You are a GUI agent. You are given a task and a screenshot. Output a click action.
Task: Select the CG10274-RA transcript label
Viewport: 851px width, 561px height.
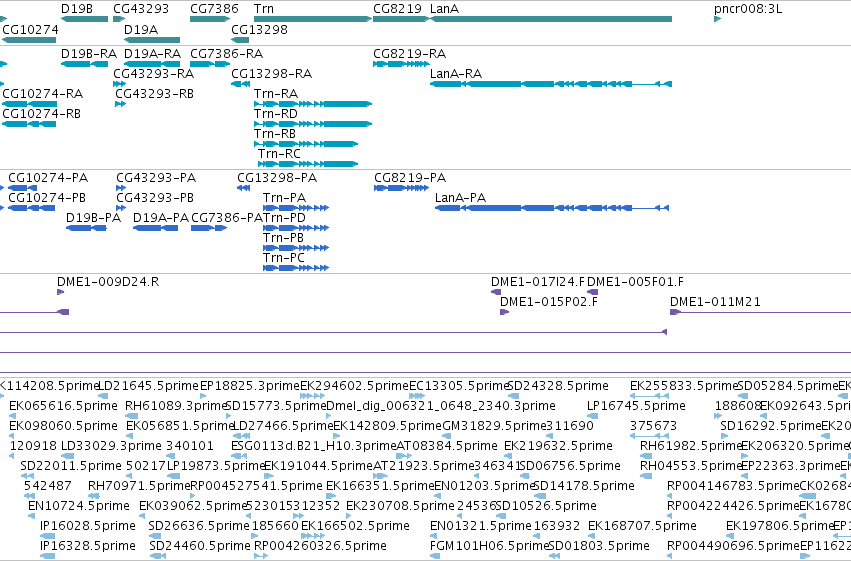point(42,94)
